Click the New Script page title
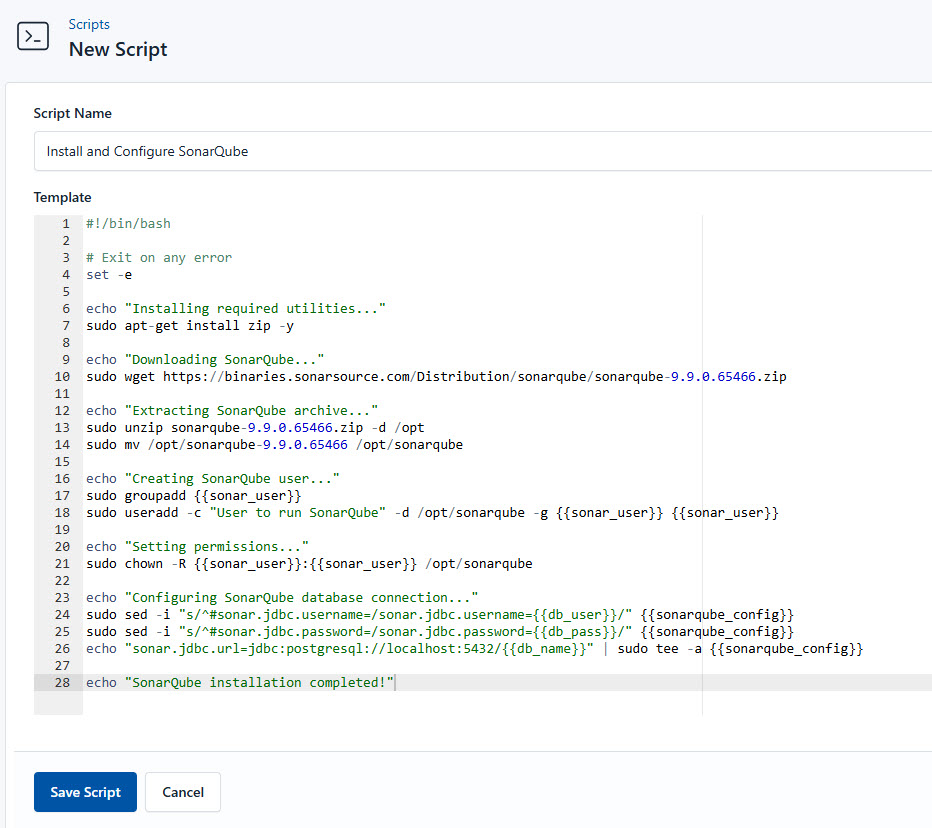Viewport: 932px width, 828px height. (x=117, y=49)
